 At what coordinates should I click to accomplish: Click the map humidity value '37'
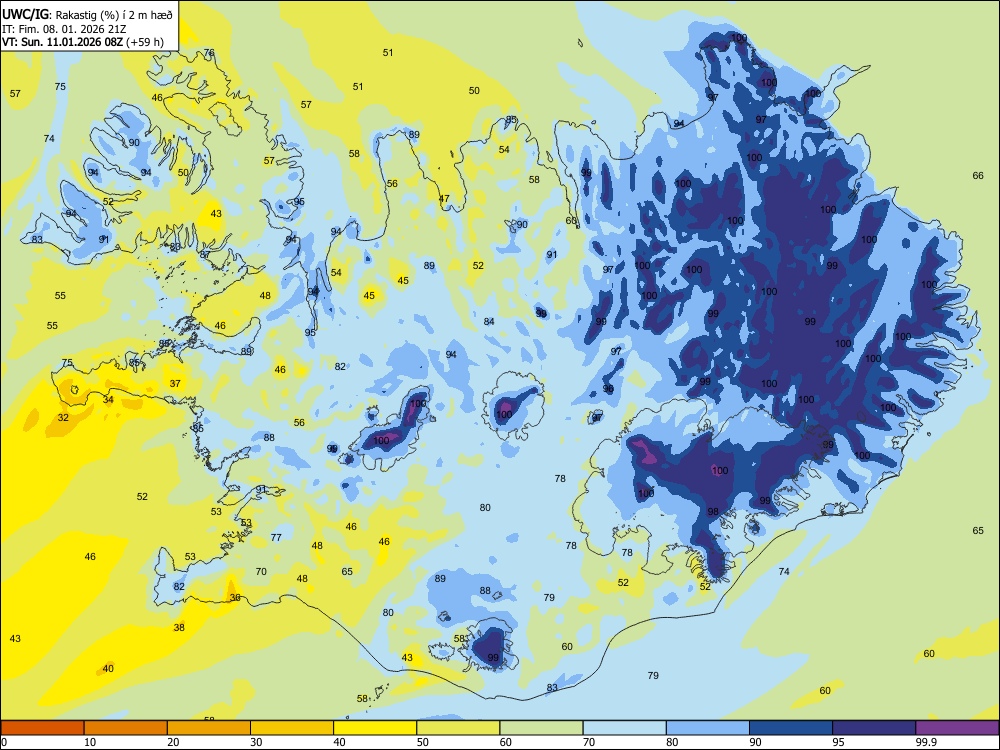[175, 384]
